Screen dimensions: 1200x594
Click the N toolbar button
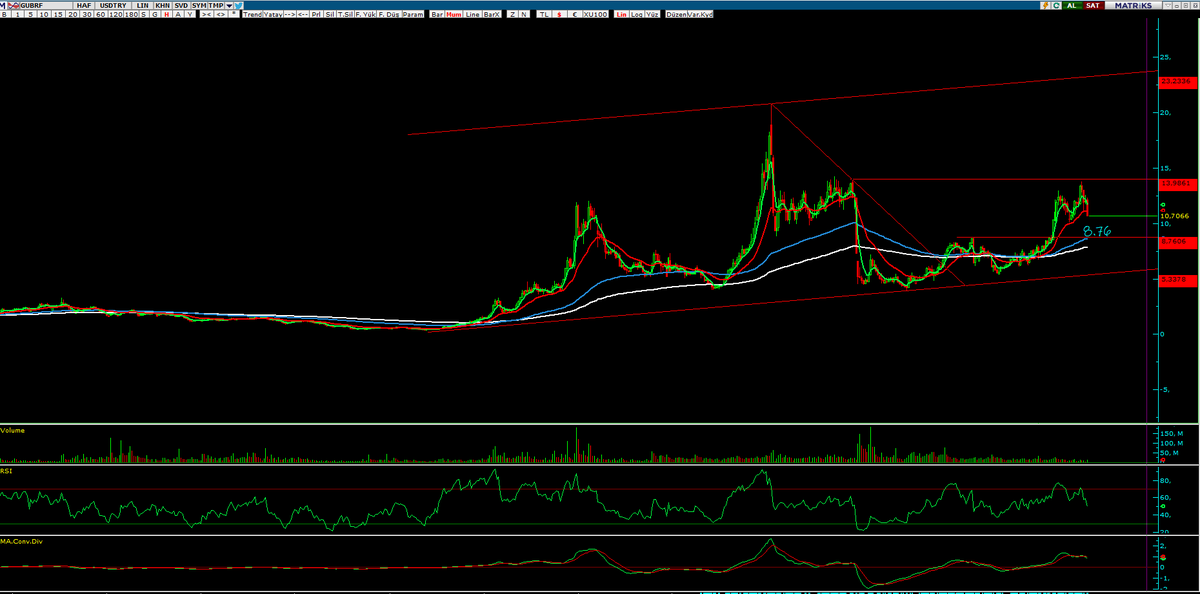(524, 15)
